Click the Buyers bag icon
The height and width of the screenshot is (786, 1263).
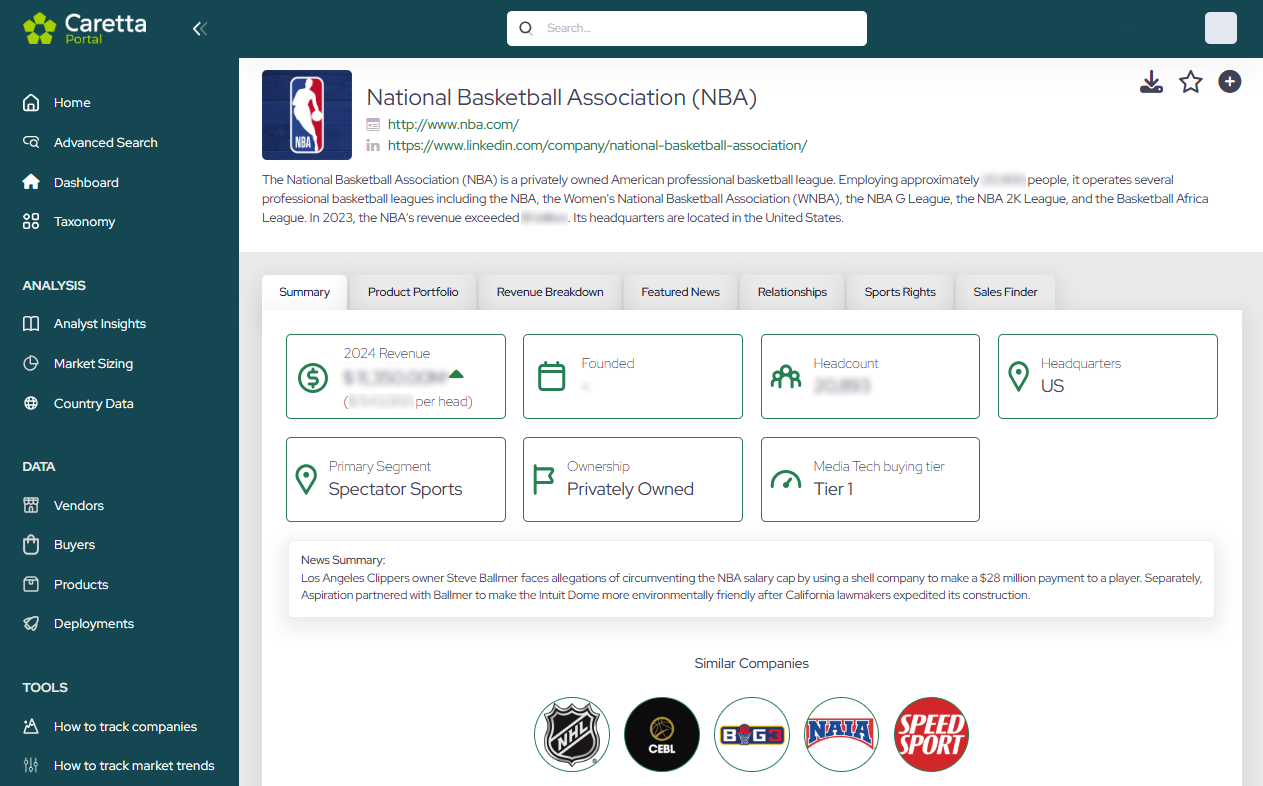pyautogui.click(x=31, y=545)
